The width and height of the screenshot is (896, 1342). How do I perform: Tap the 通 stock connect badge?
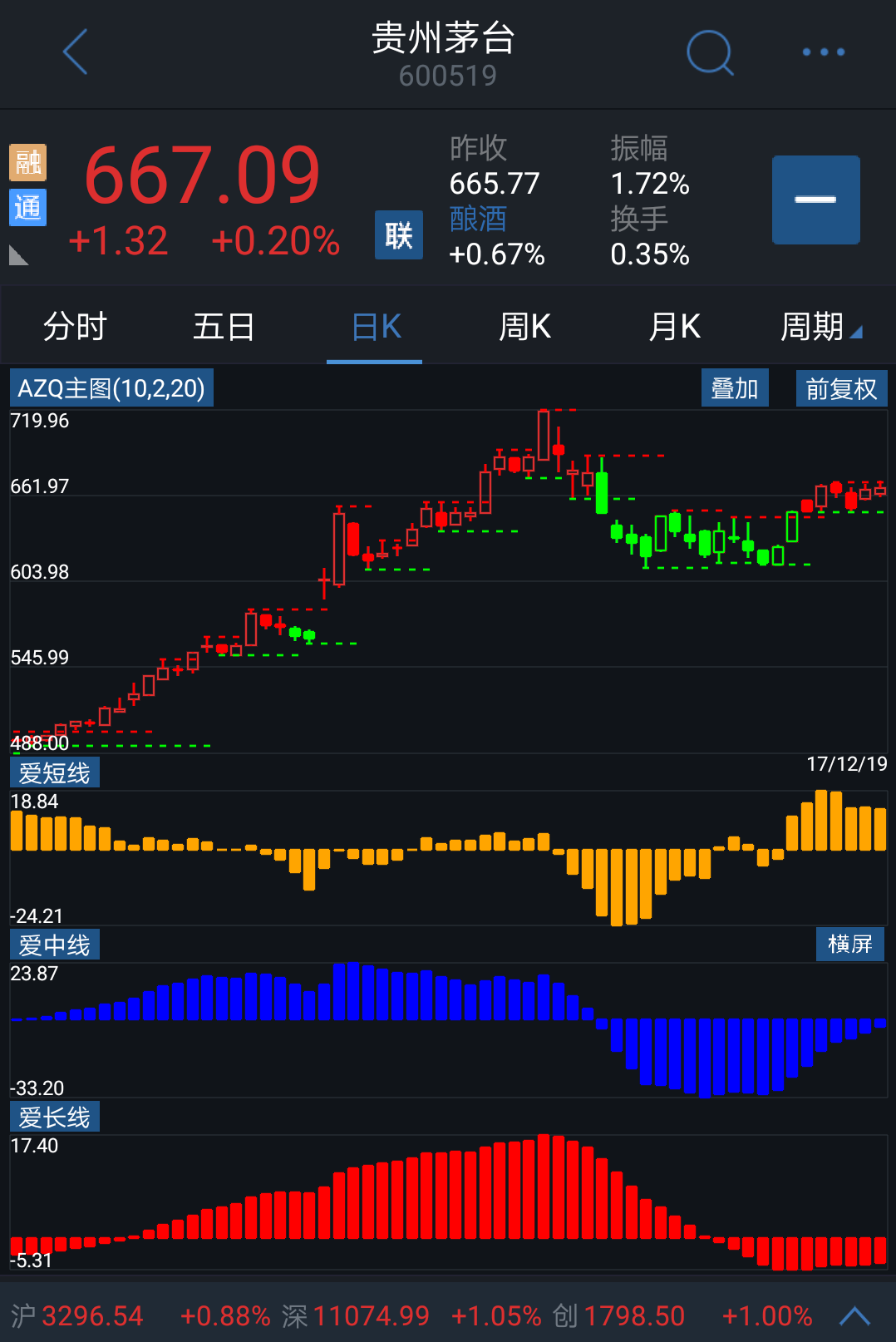tap(27, 207)
